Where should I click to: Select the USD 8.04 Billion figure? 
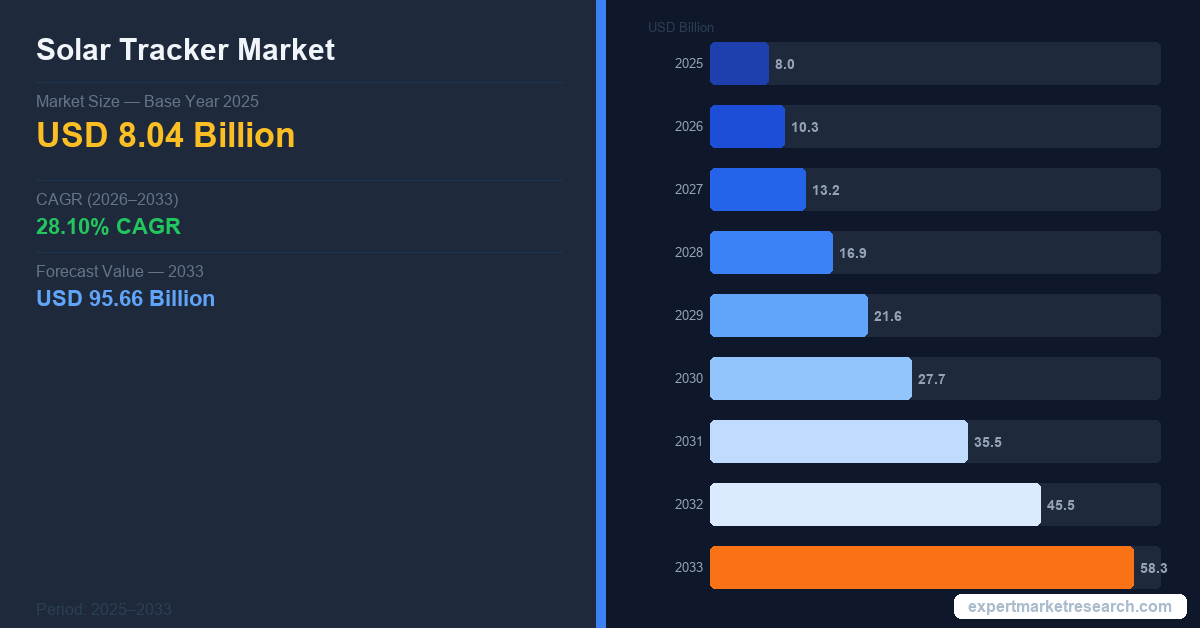click(x=165, y=135)
